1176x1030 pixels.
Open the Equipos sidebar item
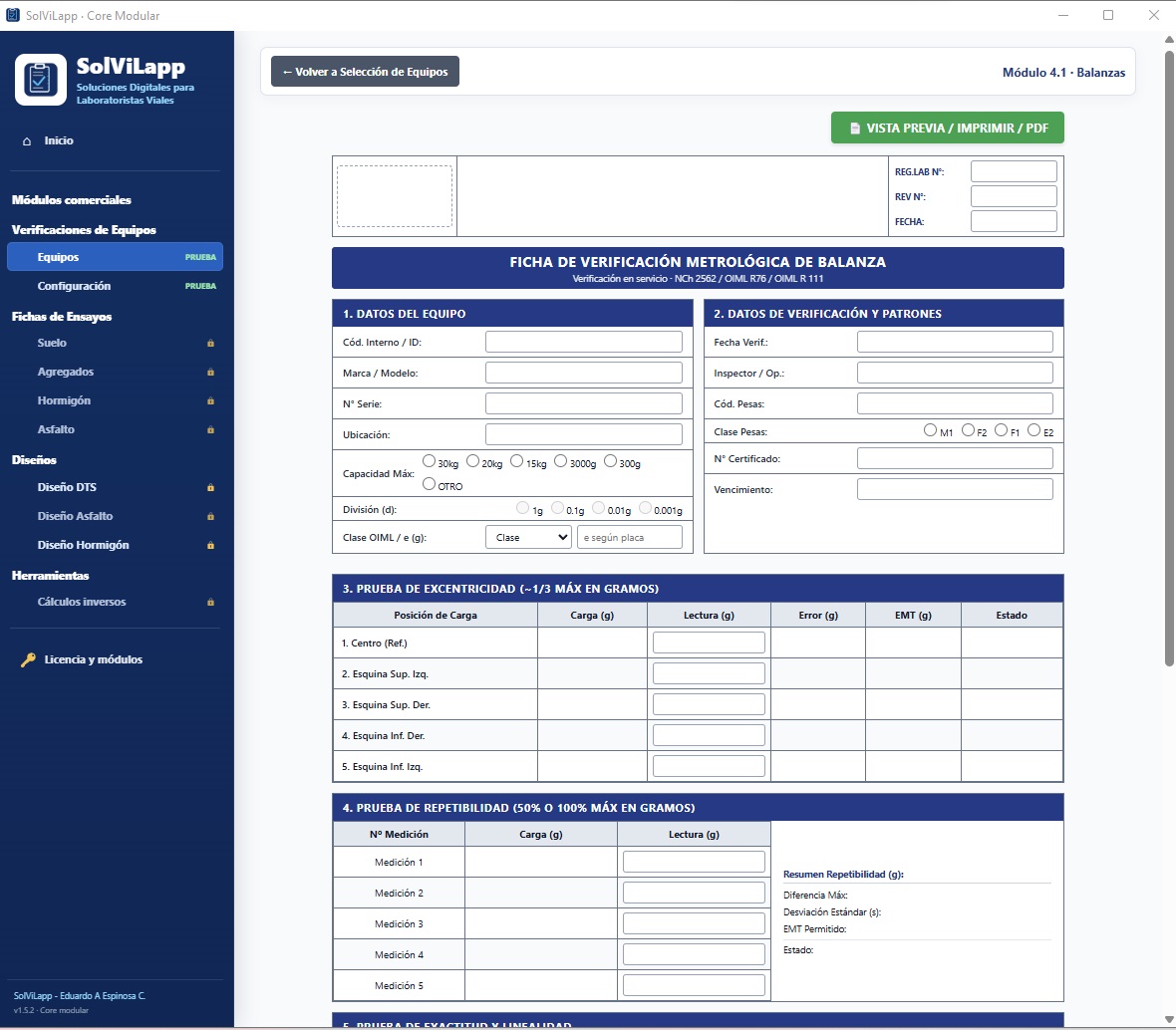click(116, 257)
